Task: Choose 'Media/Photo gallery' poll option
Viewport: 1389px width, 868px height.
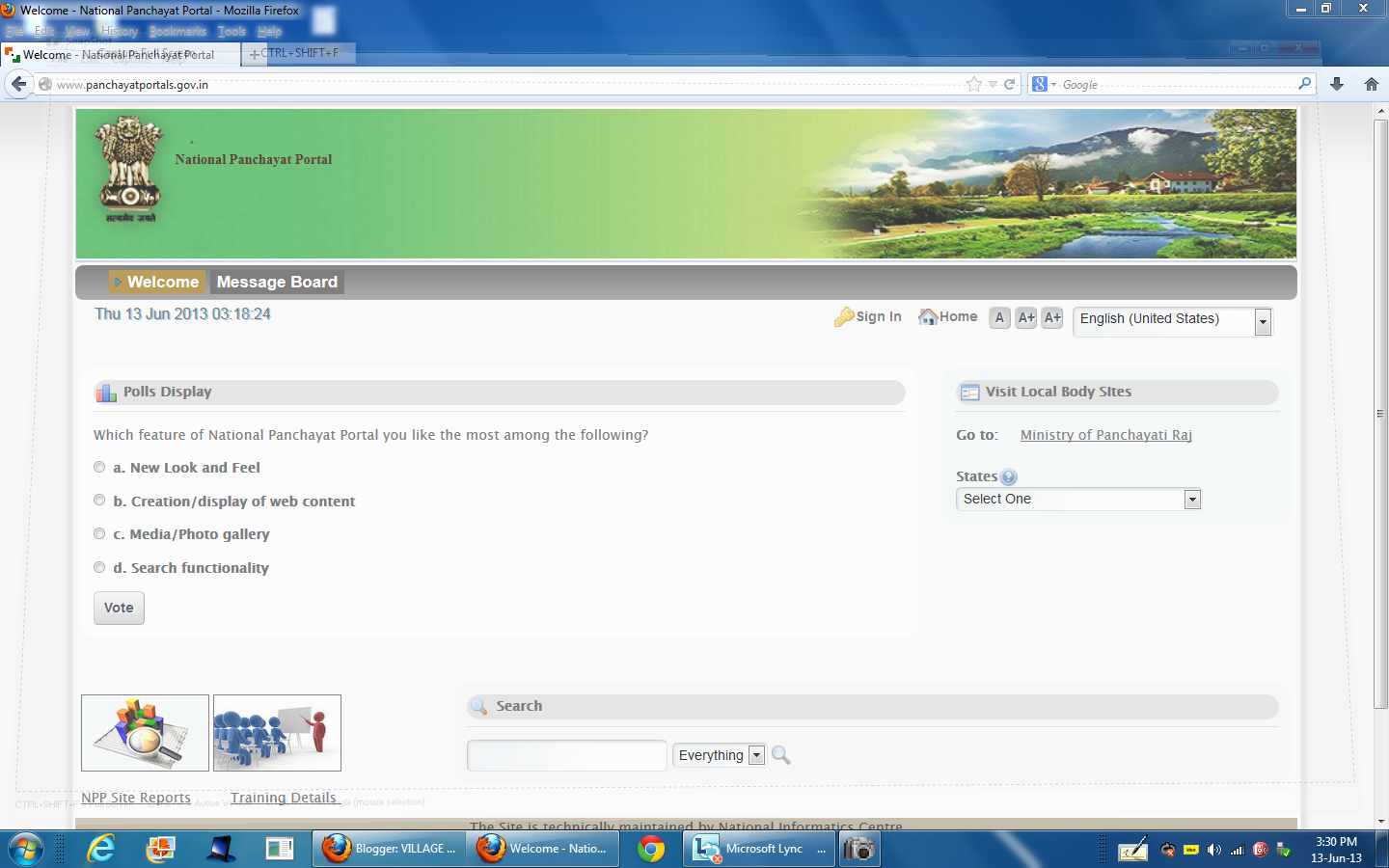Action: tap(99, 533)
